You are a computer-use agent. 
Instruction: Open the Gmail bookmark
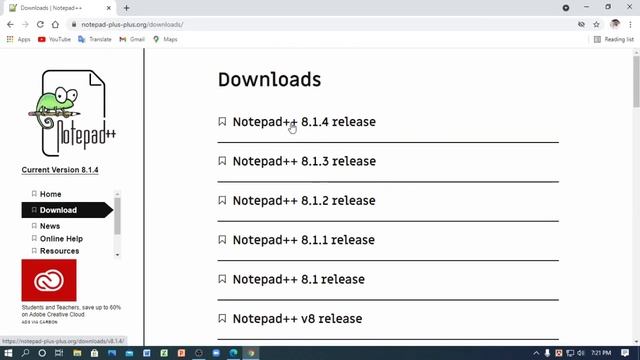(x=132, y=39)
